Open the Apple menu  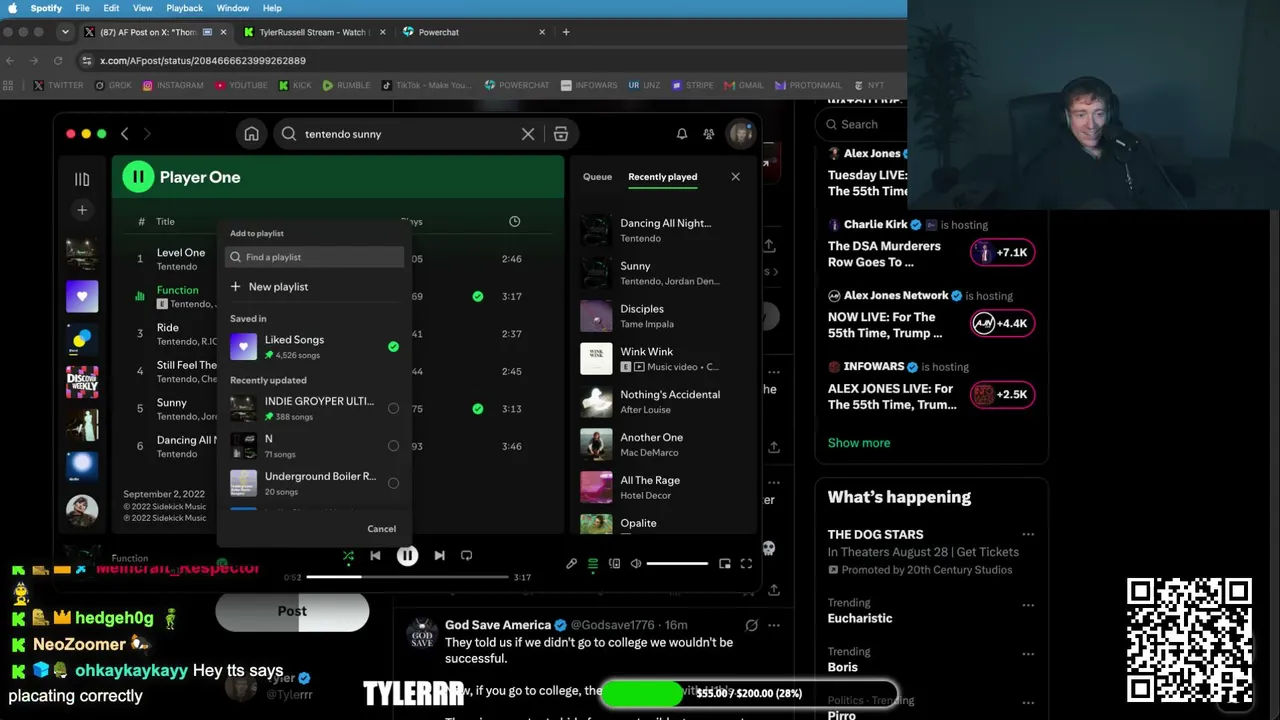click(12, 8)
